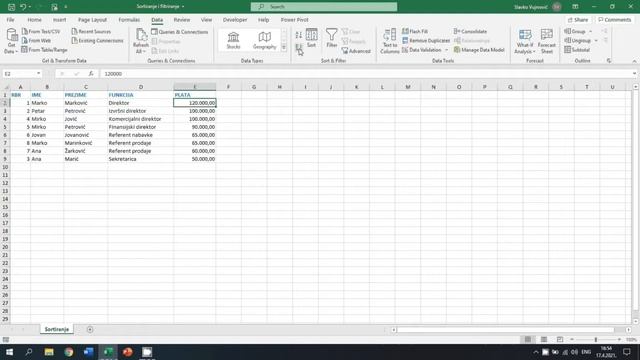Open Queries & Connections pane
640x360 pixels.
180,32
